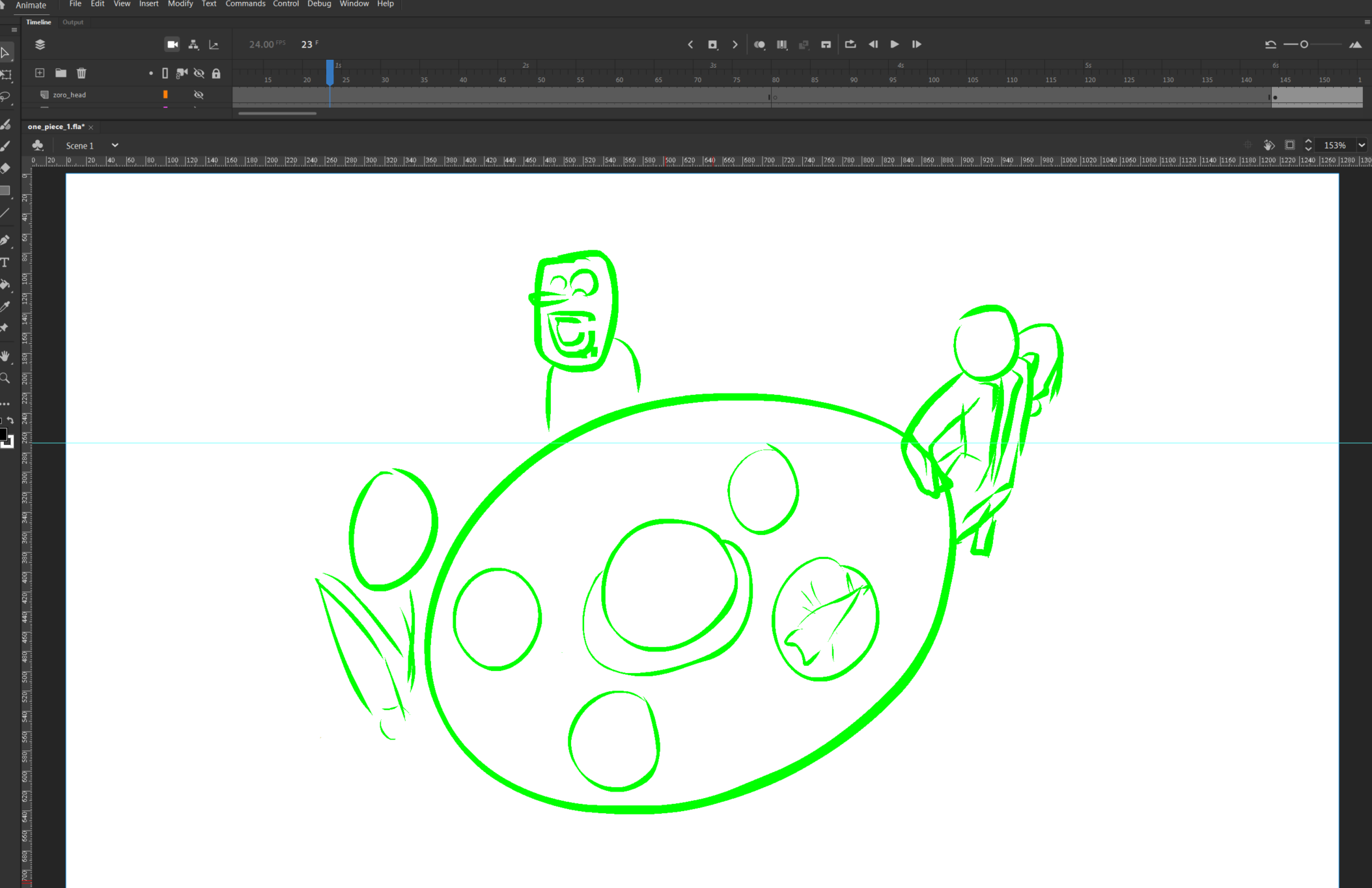Viewport: 1372px width, 888px height.
Task: Select the Classic Brush tool
Action: pyautogui.click(x=5, y=146)
